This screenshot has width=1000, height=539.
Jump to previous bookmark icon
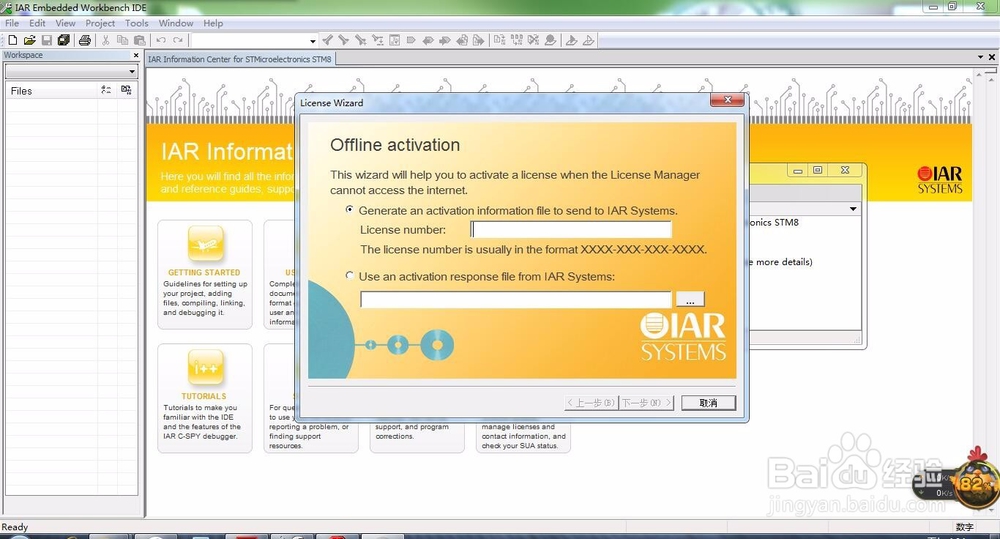[x=429, y=40]
